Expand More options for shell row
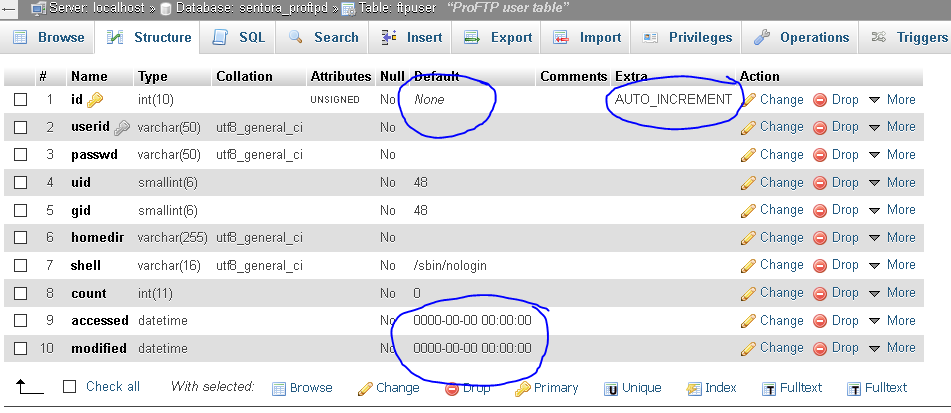The height and width of the screenshot is (413, 951). coord(892,265)
